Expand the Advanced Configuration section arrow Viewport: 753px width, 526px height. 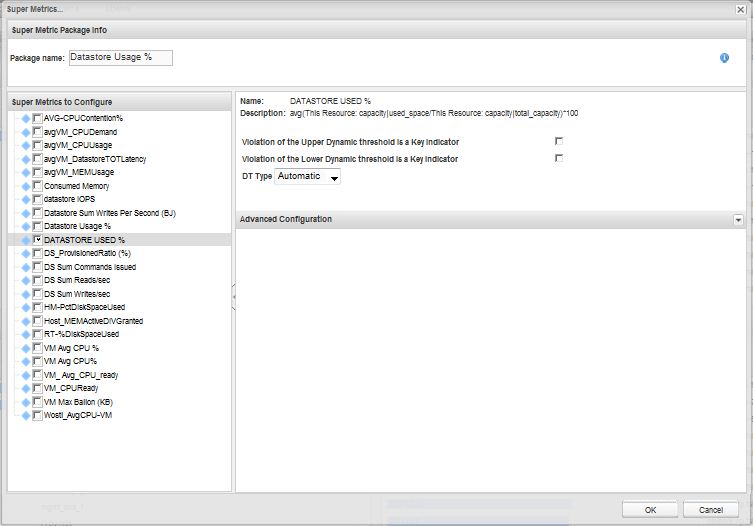(x=738, y=219)
